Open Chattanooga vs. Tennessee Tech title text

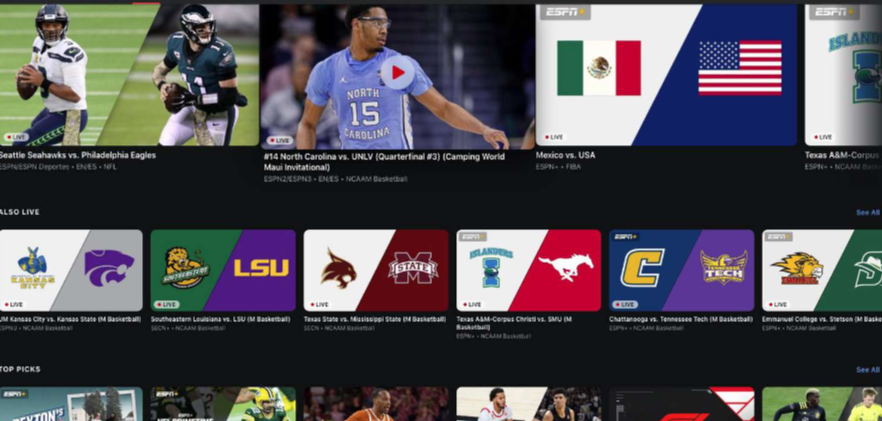[x=680, y=319]
